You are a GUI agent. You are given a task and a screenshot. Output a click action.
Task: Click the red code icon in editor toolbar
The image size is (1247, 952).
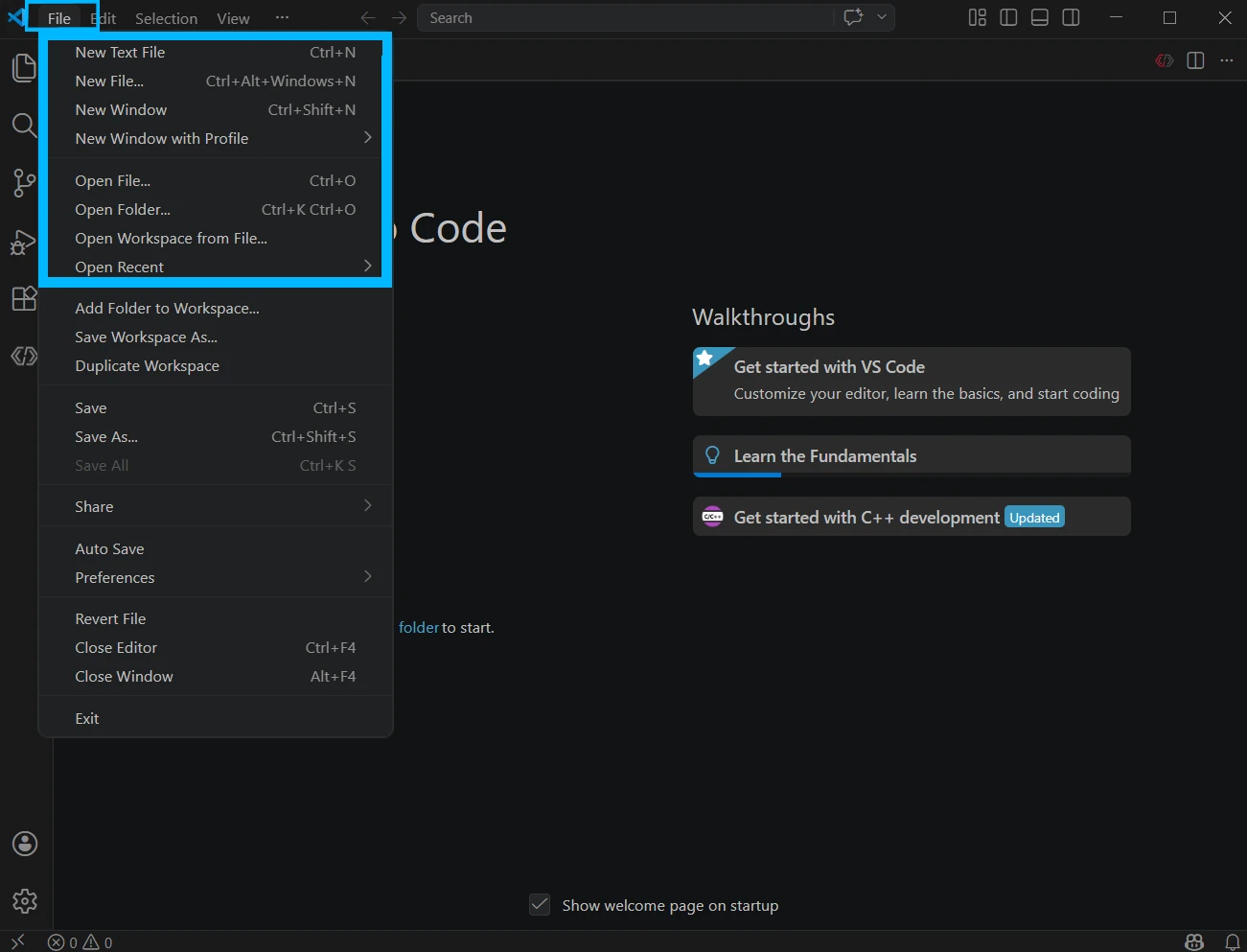click(1165, 60)
